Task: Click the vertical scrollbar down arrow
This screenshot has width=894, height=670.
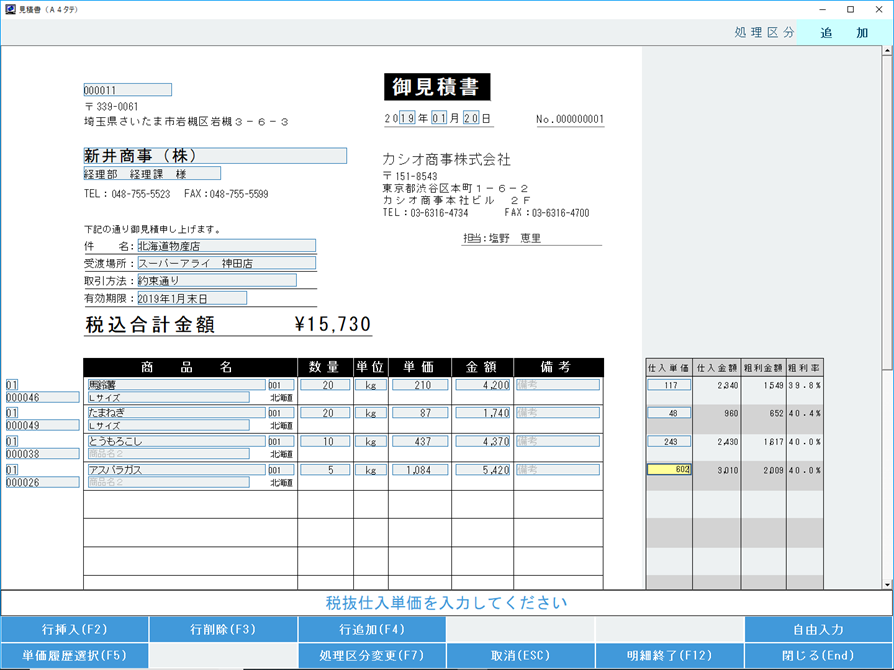Action: point(887,584)
